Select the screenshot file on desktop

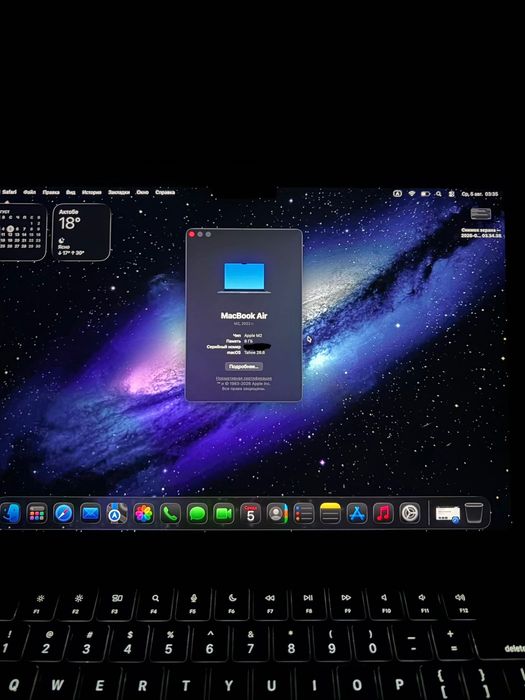tap(481, 222)
